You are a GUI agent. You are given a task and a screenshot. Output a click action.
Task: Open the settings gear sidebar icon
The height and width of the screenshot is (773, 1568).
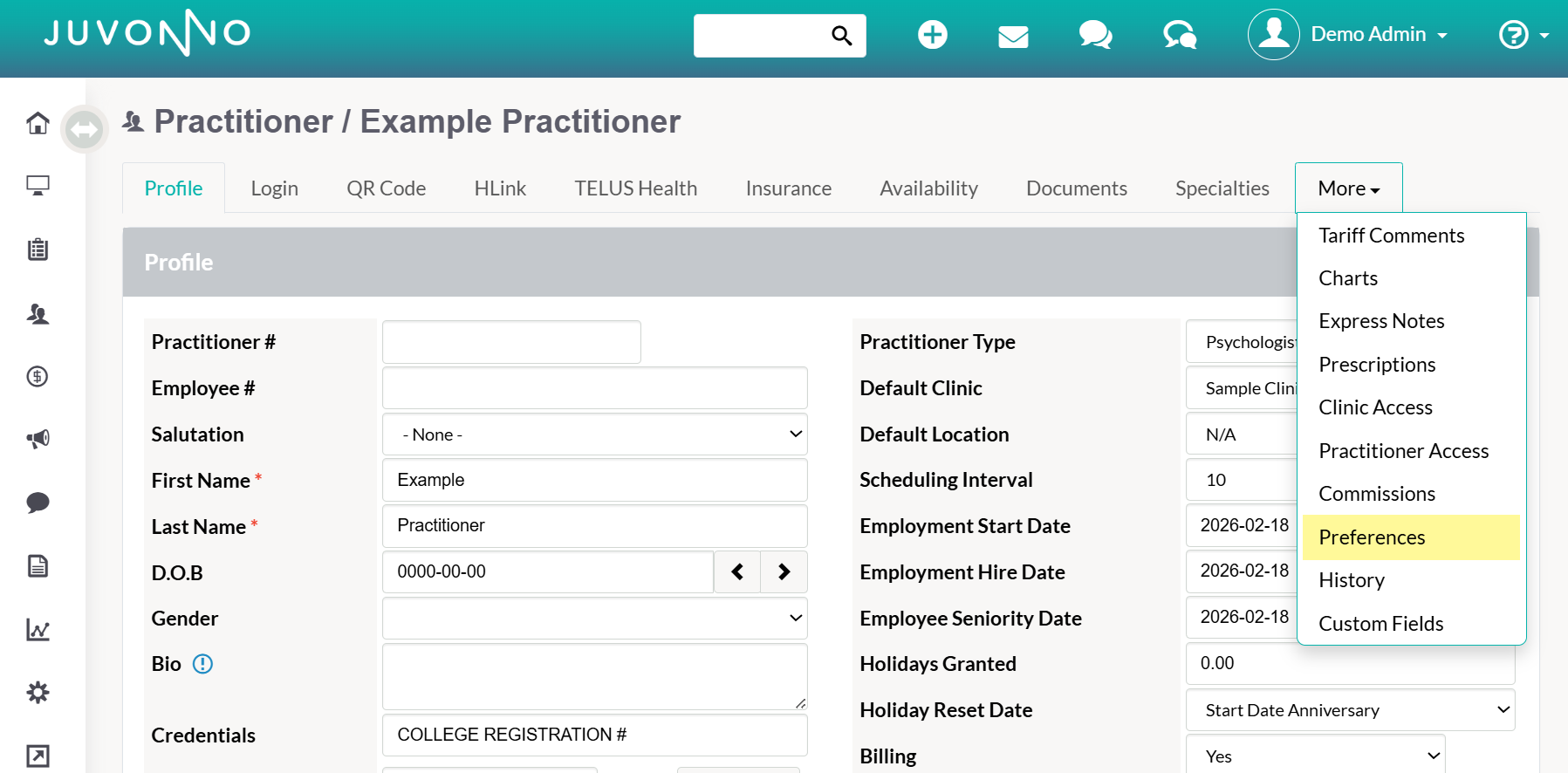point(38,693)
